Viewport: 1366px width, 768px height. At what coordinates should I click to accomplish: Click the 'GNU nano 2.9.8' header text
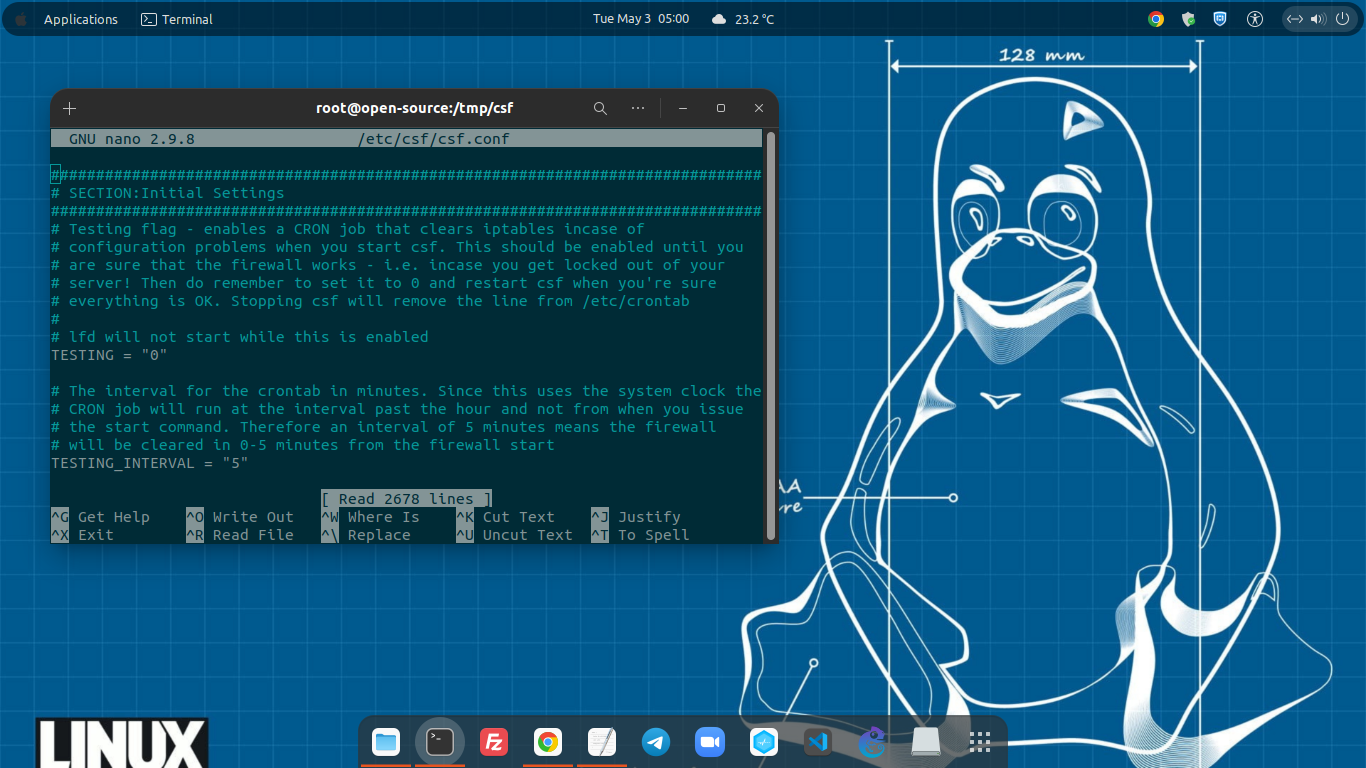[131, 139]
